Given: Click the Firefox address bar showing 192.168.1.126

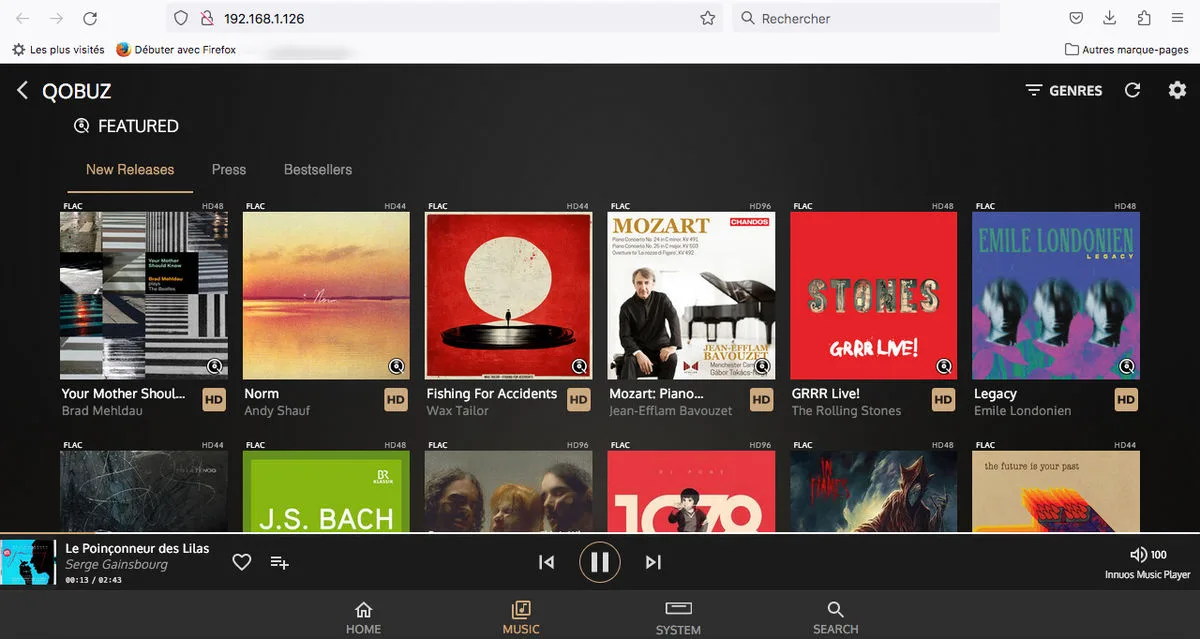Looking at the screenshot, I should 445,18.
